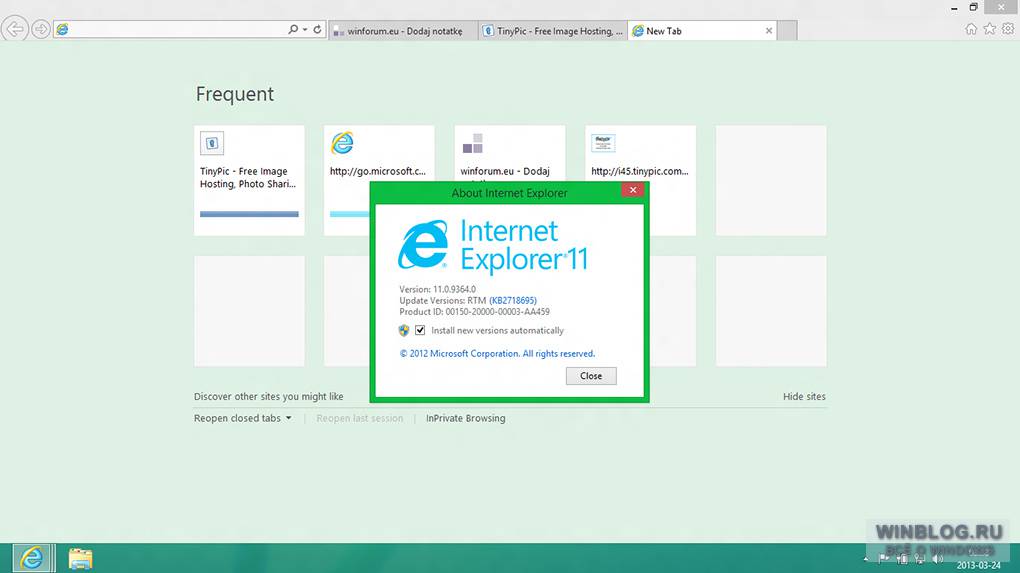The height and width of the screenshot is (573, 1020).
Task: Click the Product ID text line
Action: click(x=474, y=312)
